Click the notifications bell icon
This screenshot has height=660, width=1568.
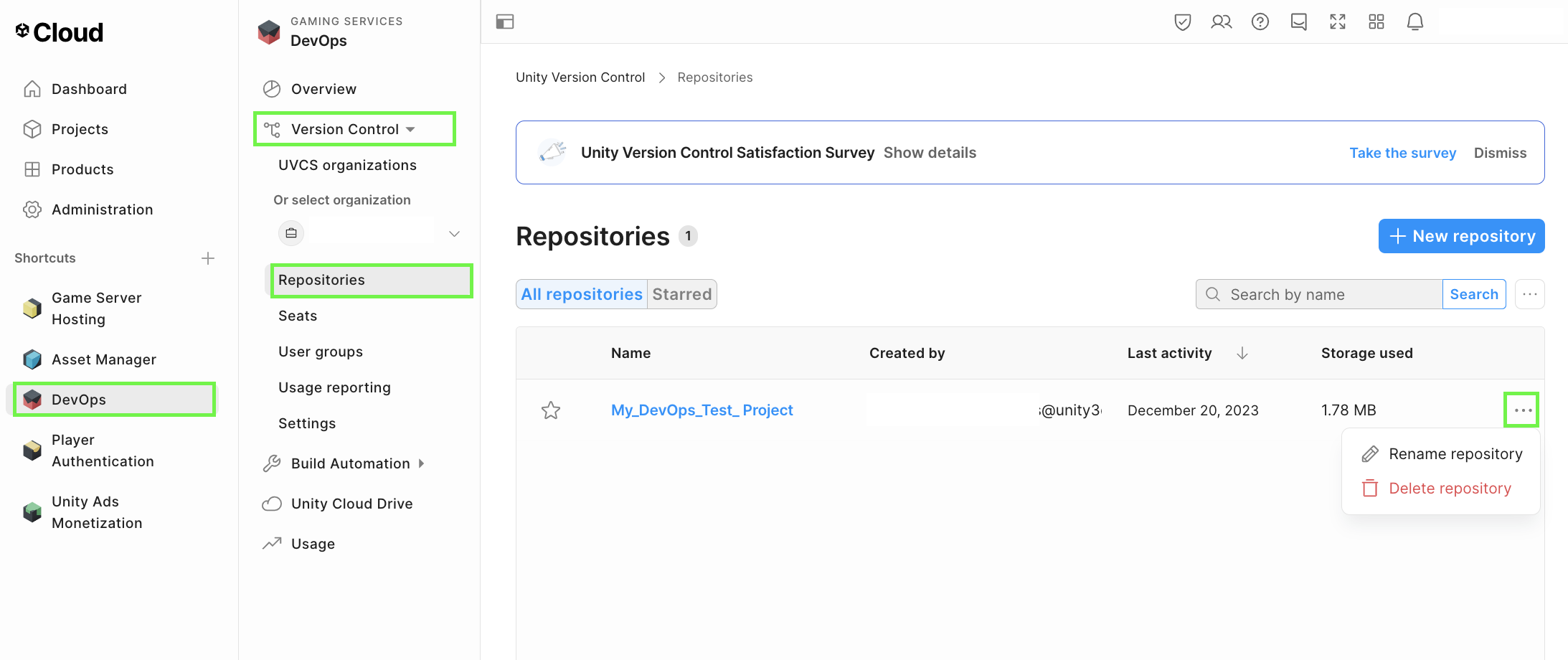click(1414, 22)
